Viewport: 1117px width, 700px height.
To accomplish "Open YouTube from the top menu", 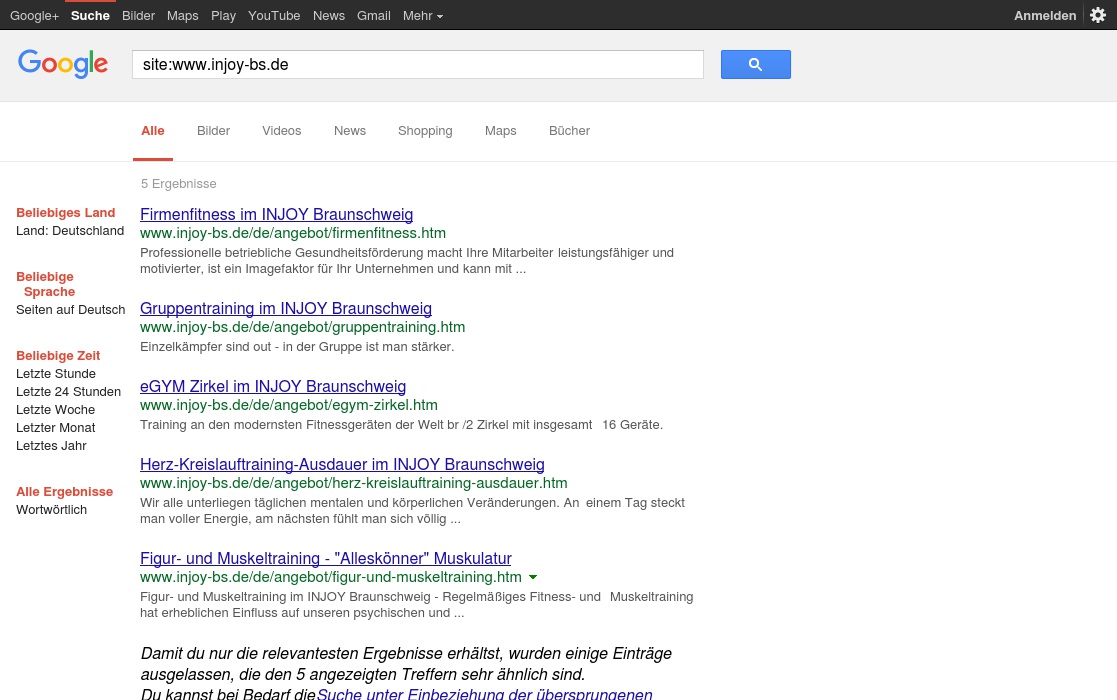I will [x=274, y=15].
